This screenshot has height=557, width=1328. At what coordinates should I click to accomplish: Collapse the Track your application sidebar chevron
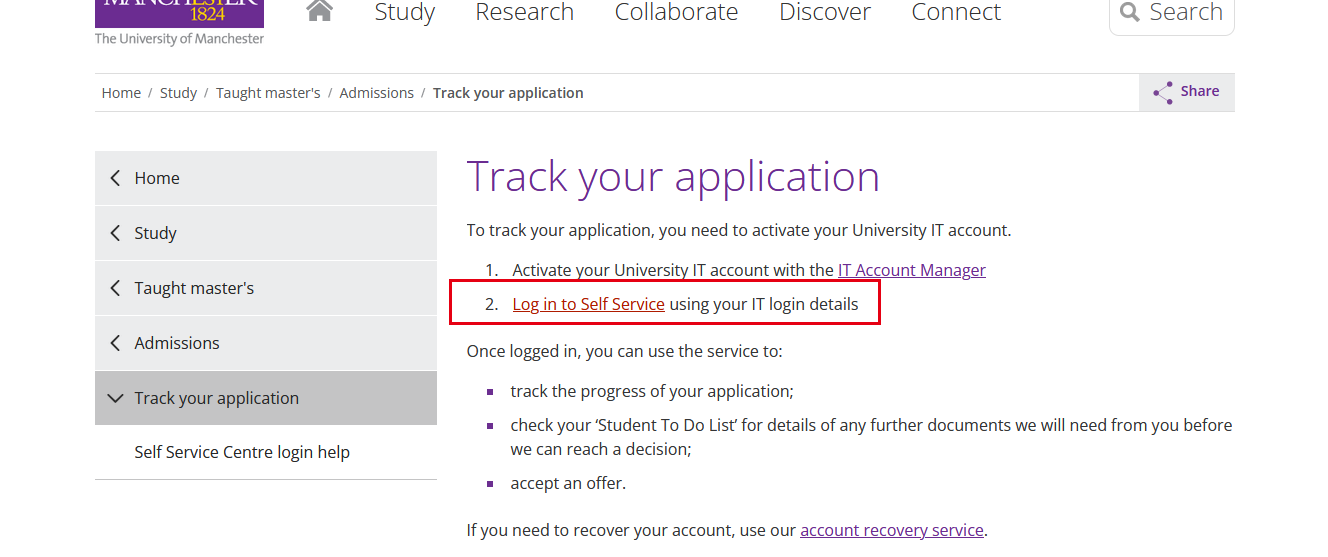tap(115, 398)
